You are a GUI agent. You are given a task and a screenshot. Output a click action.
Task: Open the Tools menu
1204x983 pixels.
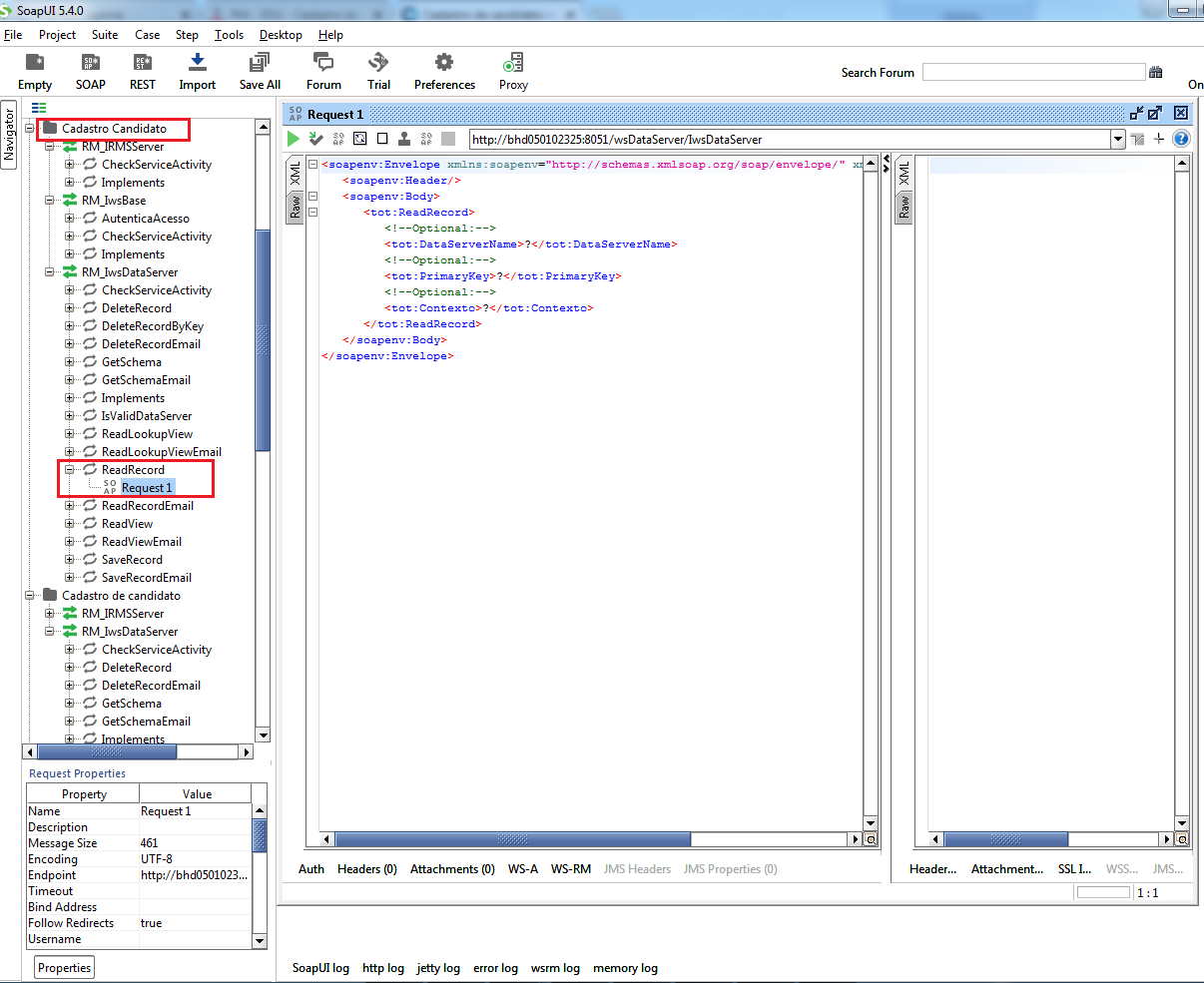[x=229, y=34]
